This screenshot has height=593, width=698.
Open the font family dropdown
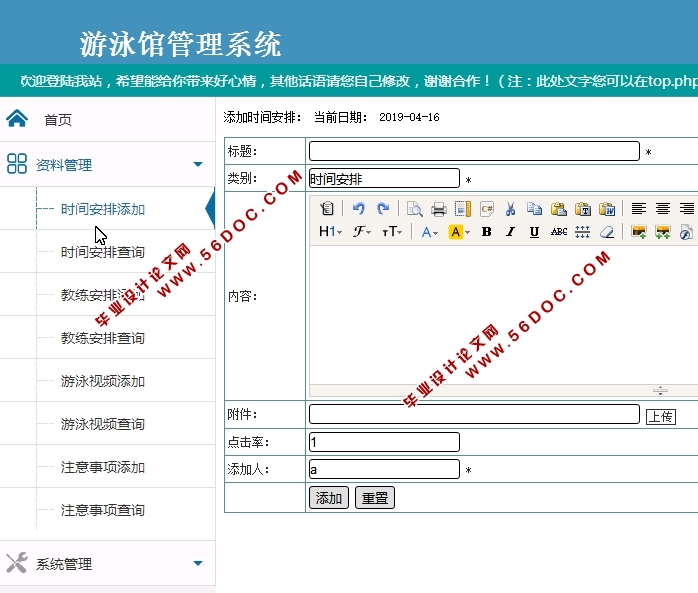362,232
